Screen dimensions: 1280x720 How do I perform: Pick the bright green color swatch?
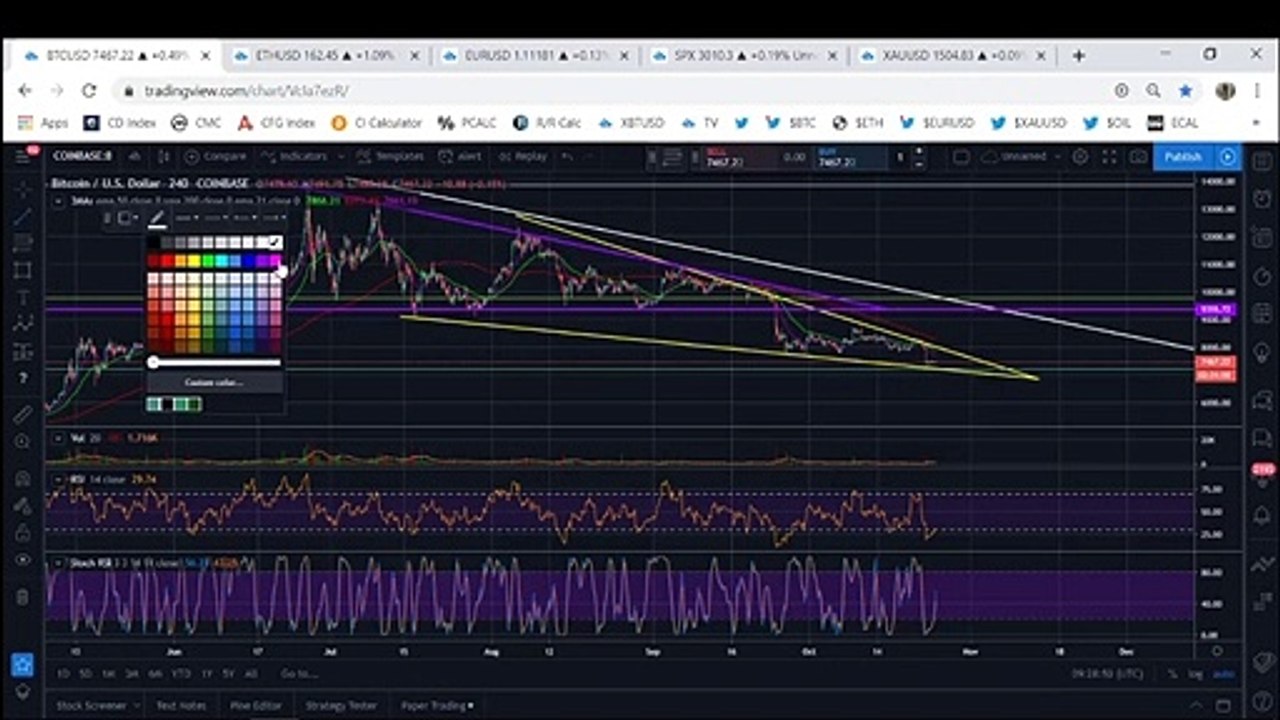207,261
